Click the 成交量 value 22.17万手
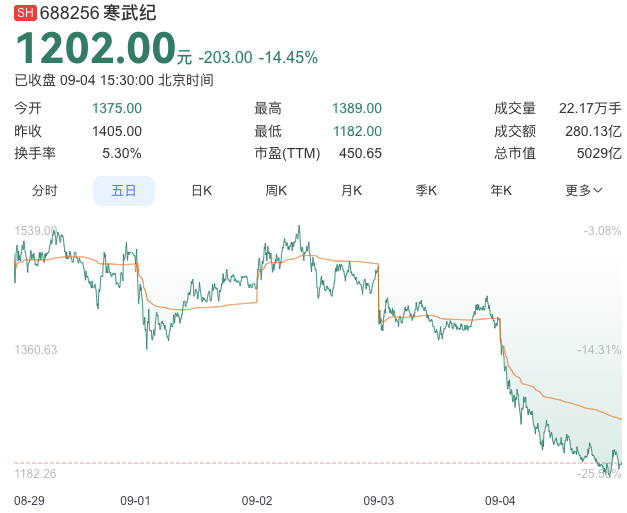 pos(590,108)
